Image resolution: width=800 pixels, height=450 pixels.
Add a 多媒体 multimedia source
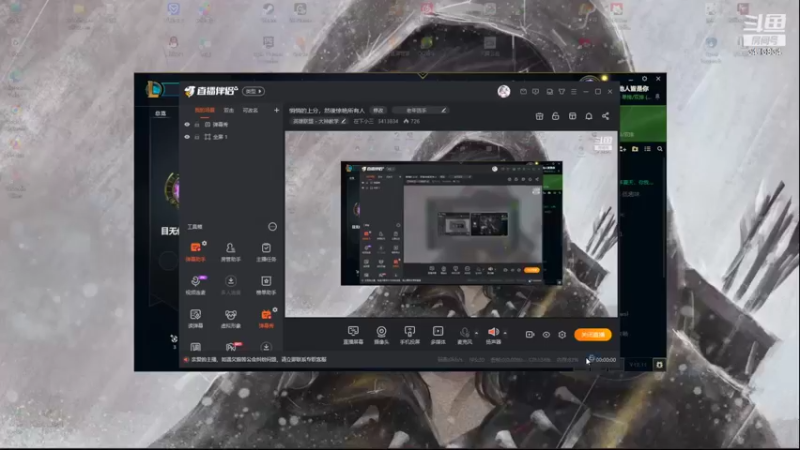[438, 335]
